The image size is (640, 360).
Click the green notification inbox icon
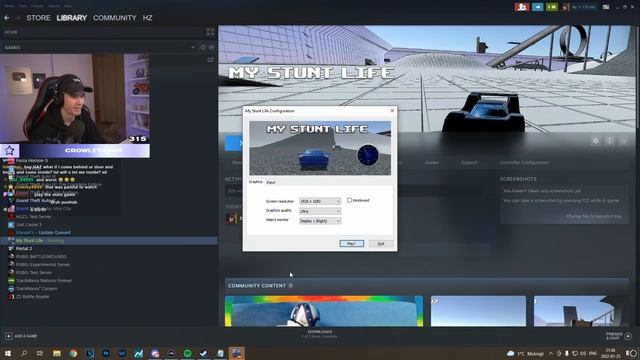(552, 7)
